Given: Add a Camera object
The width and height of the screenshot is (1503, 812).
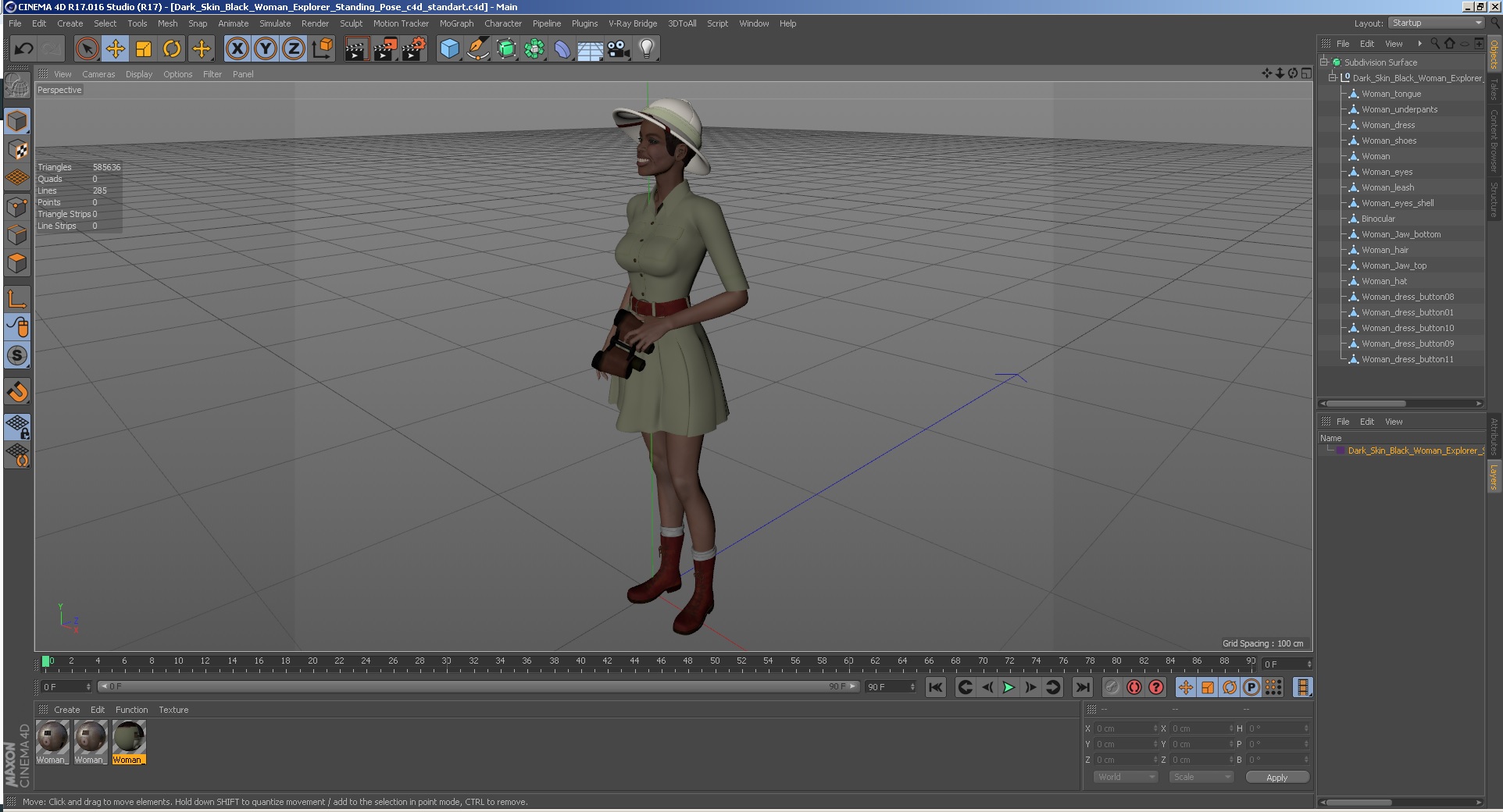Looking at the screenshot, I should pyautogui.click(x=619, y=49).
